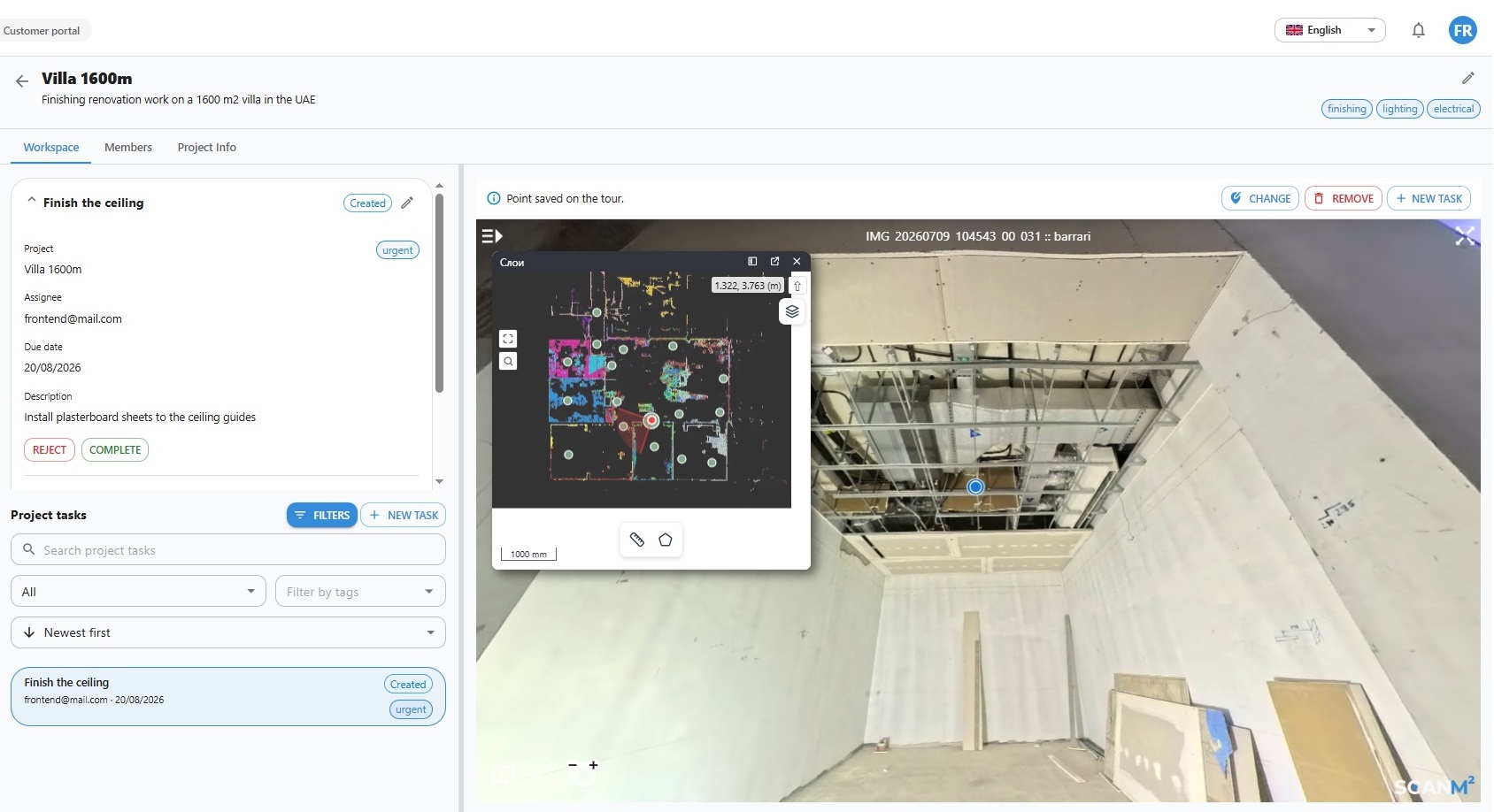The width and height of the screenshot is (1494, 812).
Task: Fit the floor plan to view icon
Action: click(x=508, y=339)
